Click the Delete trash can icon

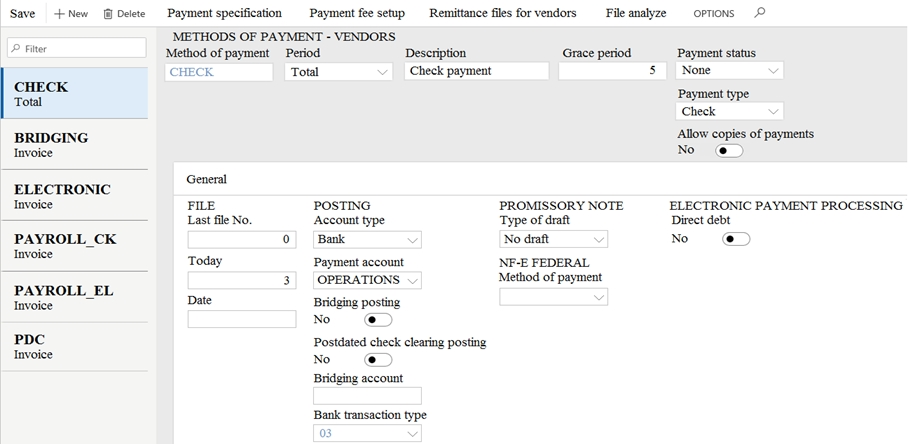[108, 13]
